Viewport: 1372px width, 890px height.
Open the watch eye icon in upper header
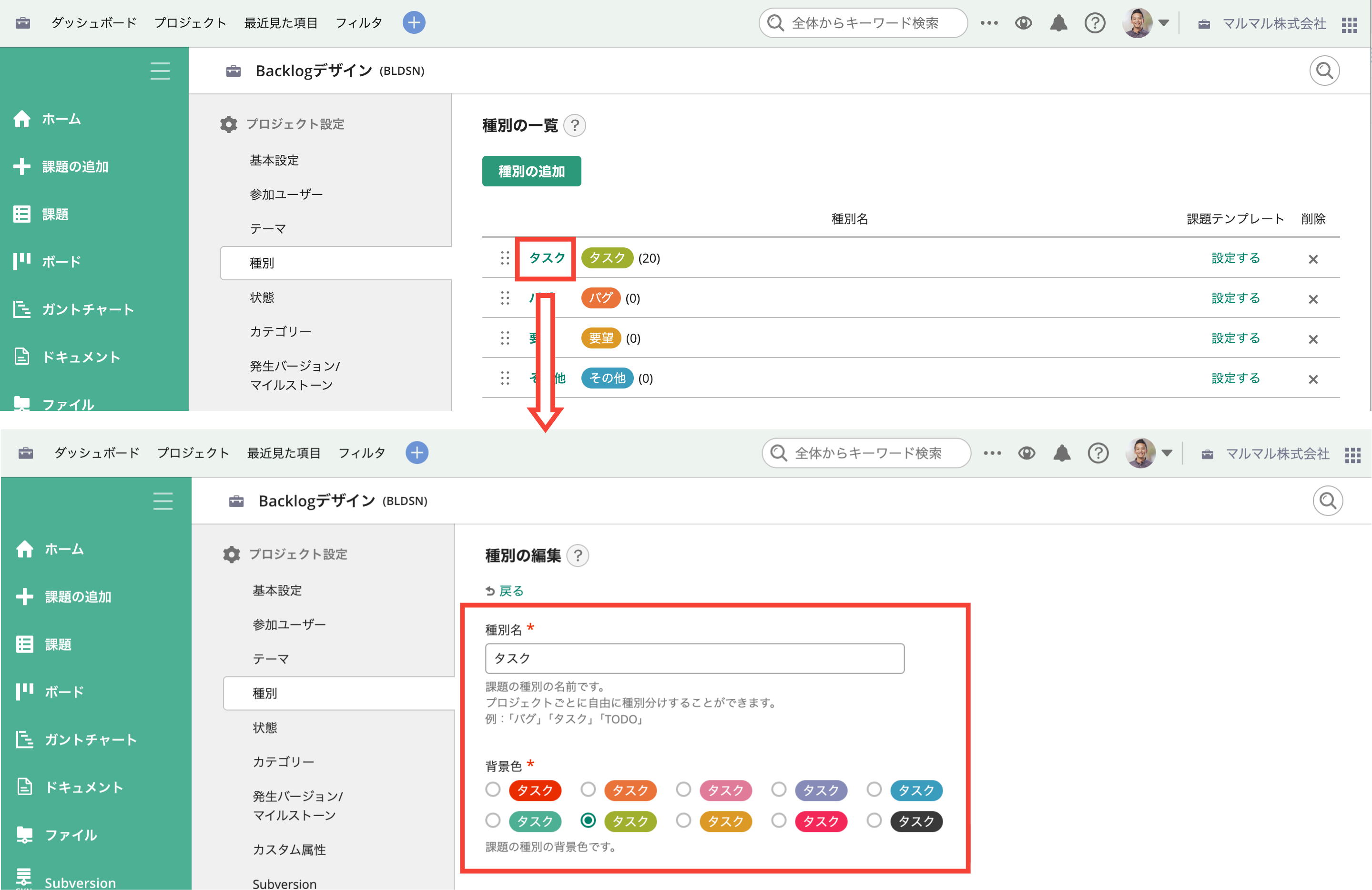point(1023,23)
